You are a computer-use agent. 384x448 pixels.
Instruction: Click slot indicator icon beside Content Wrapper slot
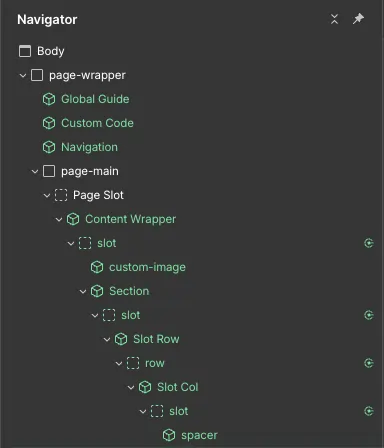(369, 243)
